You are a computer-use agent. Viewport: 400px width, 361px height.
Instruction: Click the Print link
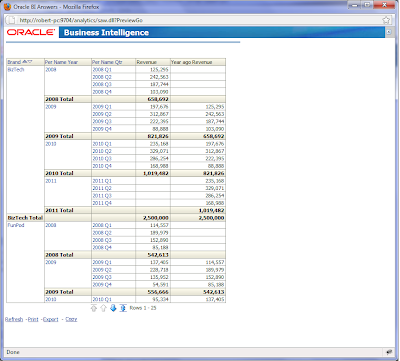(33, 319)
